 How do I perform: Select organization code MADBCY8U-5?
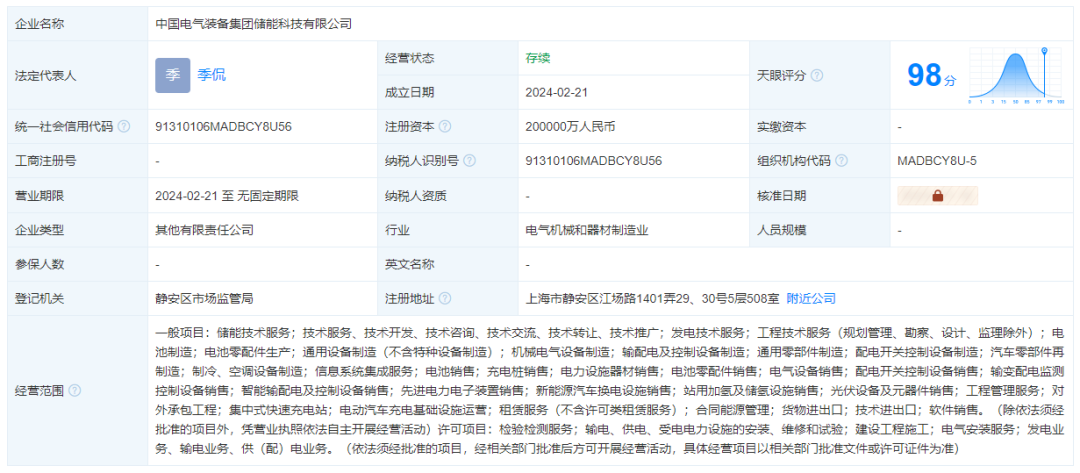(937, 161)
